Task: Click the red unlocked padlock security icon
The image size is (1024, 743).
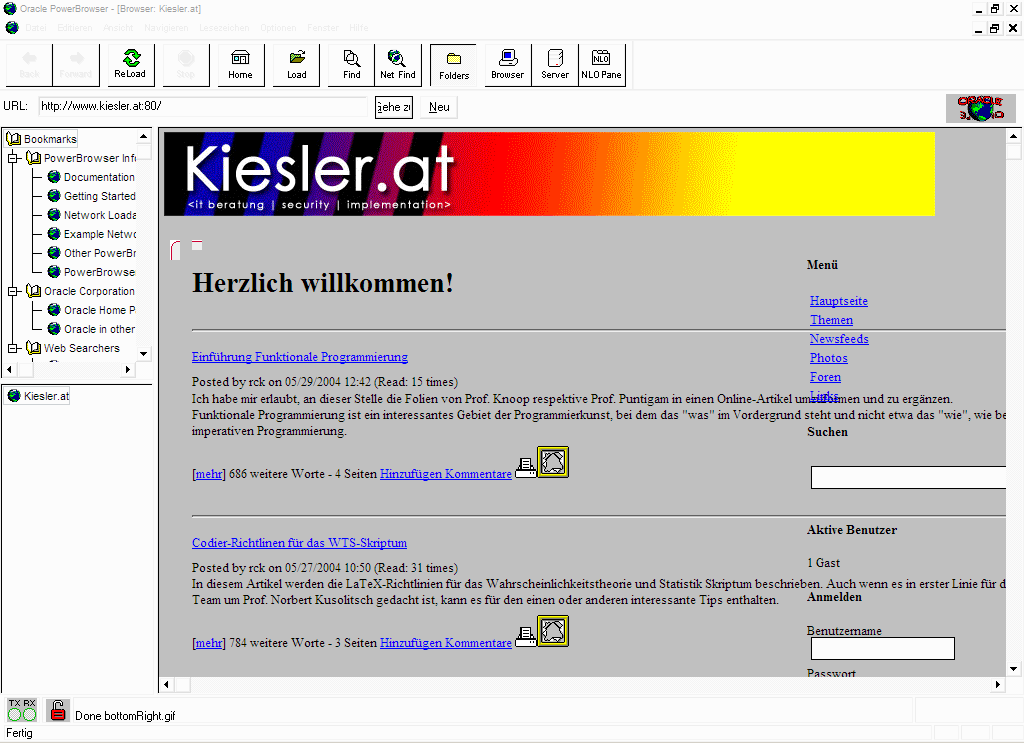Action: pyautogui.click(x=58, y=711)
